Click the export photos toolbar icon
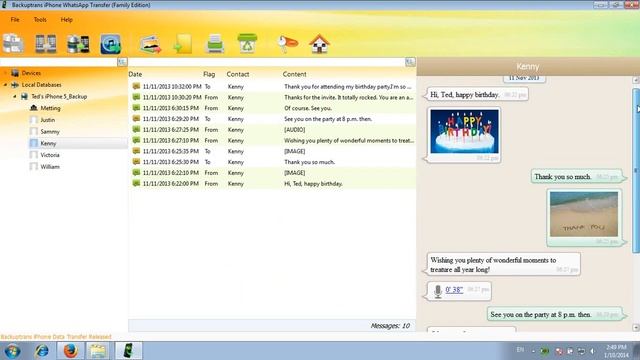Viewport: 640px width, 360px height. 150,44
